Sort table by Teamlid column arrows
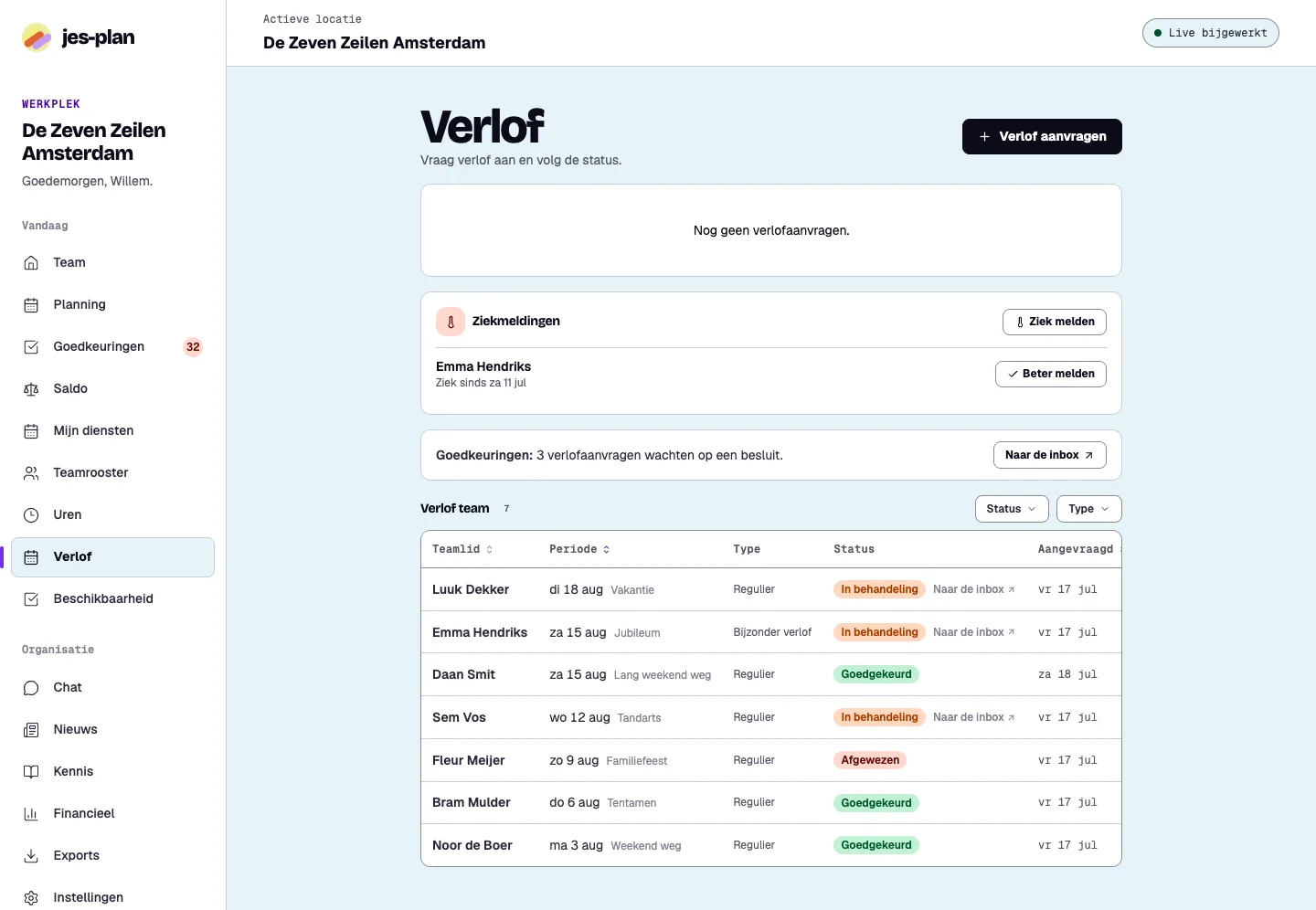Image resolution: width=1316 pixels, height=910 pixels. [x=489, y=549]
